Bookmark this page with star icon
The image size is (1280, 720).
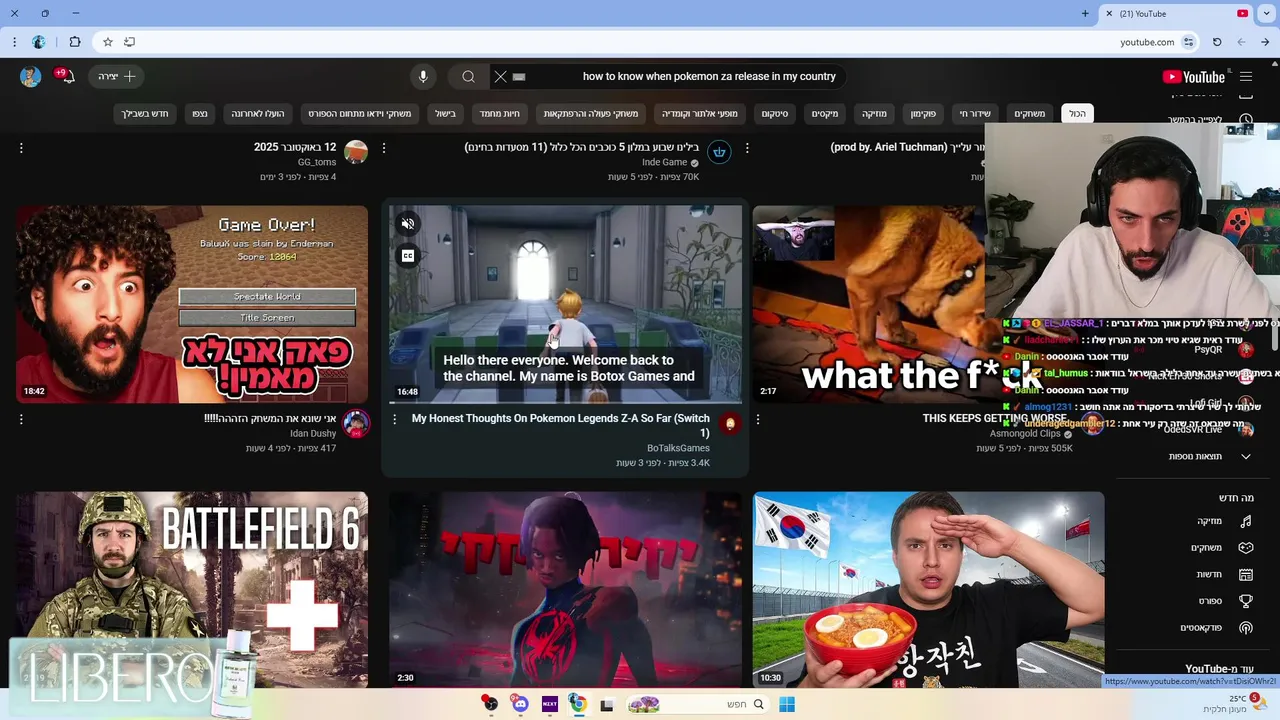coord(108,42)
